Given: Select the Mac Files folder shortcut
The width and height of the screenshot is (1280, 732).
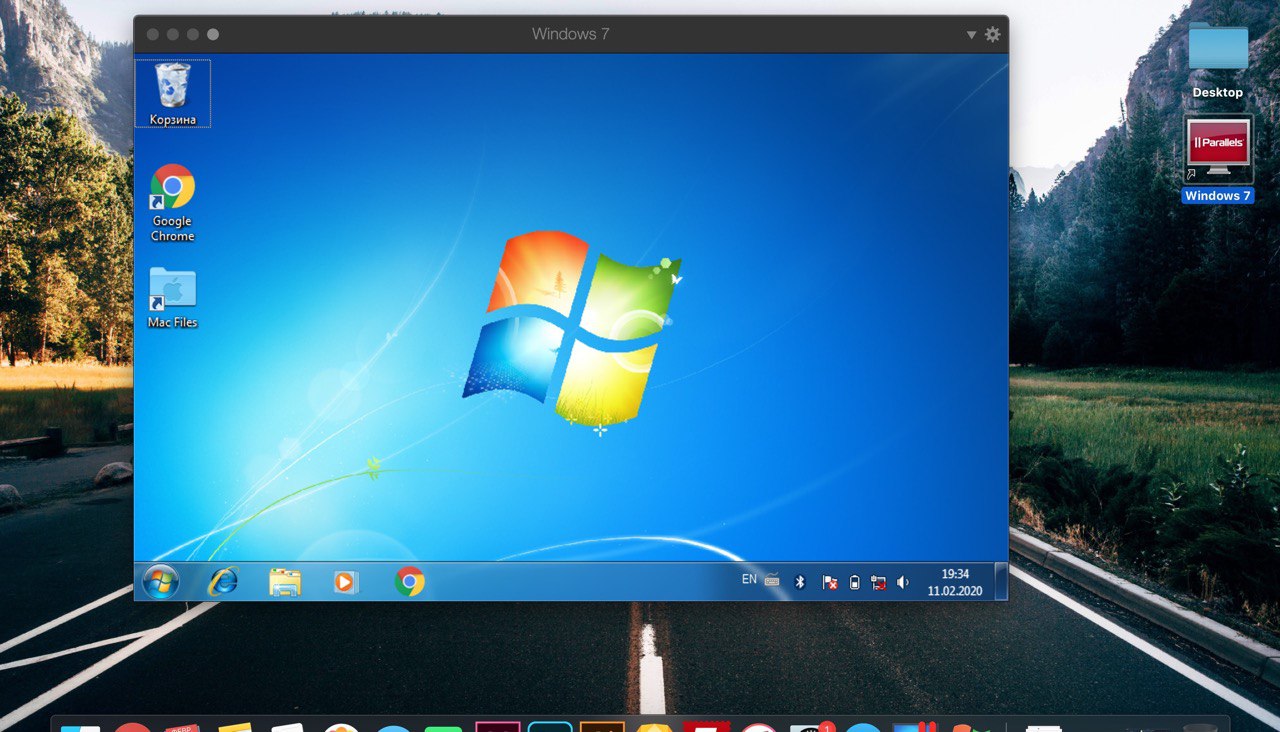Looking at the screenshot, I should [x=172, y=297].
